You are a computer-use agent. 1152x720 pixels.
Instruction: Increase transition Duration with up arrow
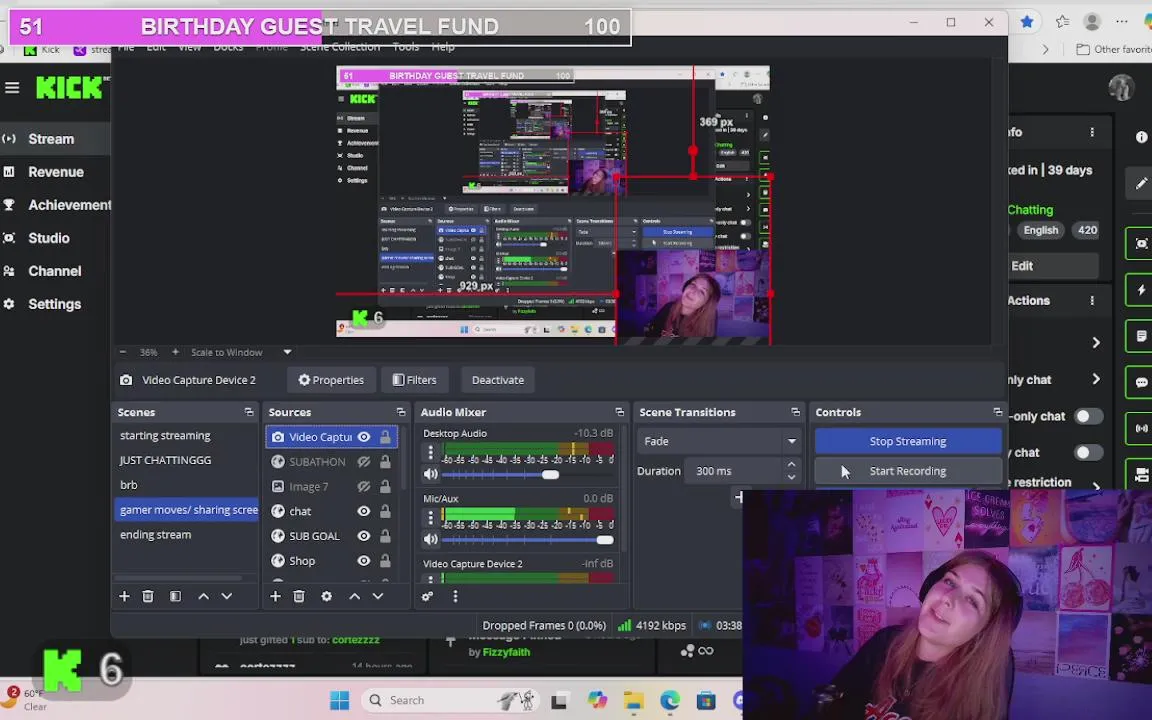791,464
